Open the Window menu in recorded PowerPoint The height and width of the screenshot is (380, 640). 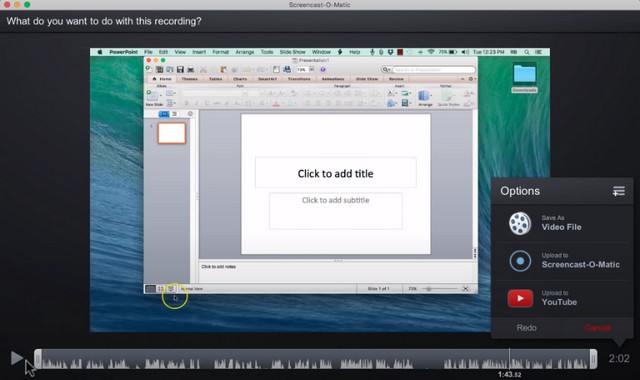[321, 52]
